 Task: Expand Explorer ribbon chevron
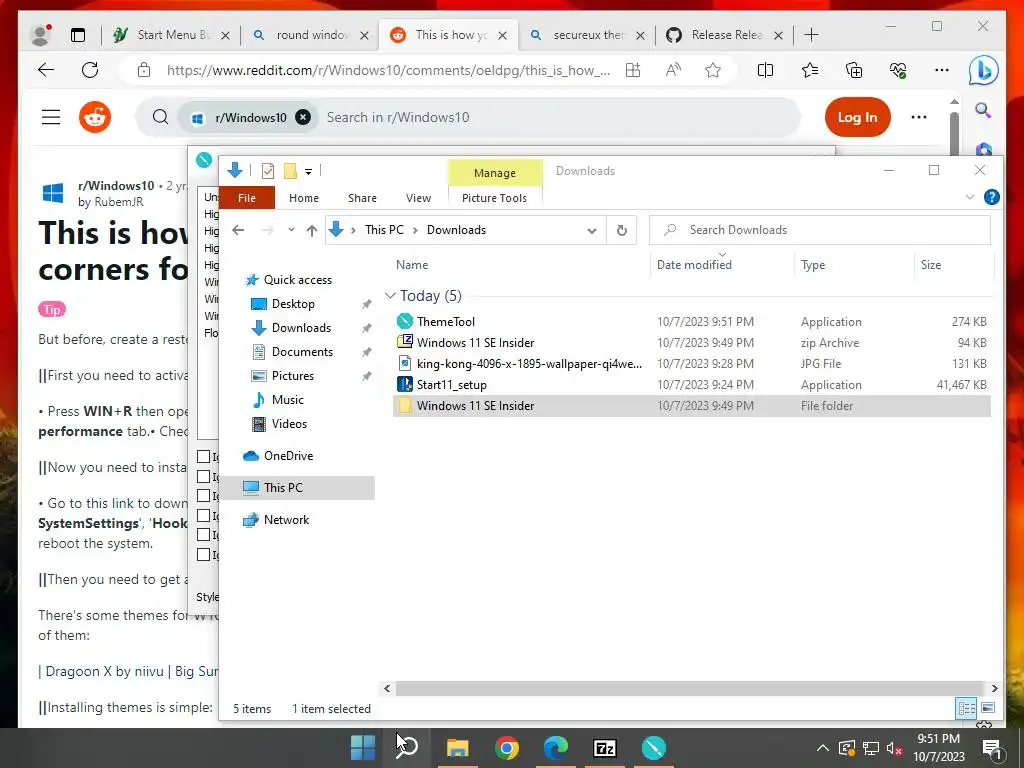pos(970,197)
